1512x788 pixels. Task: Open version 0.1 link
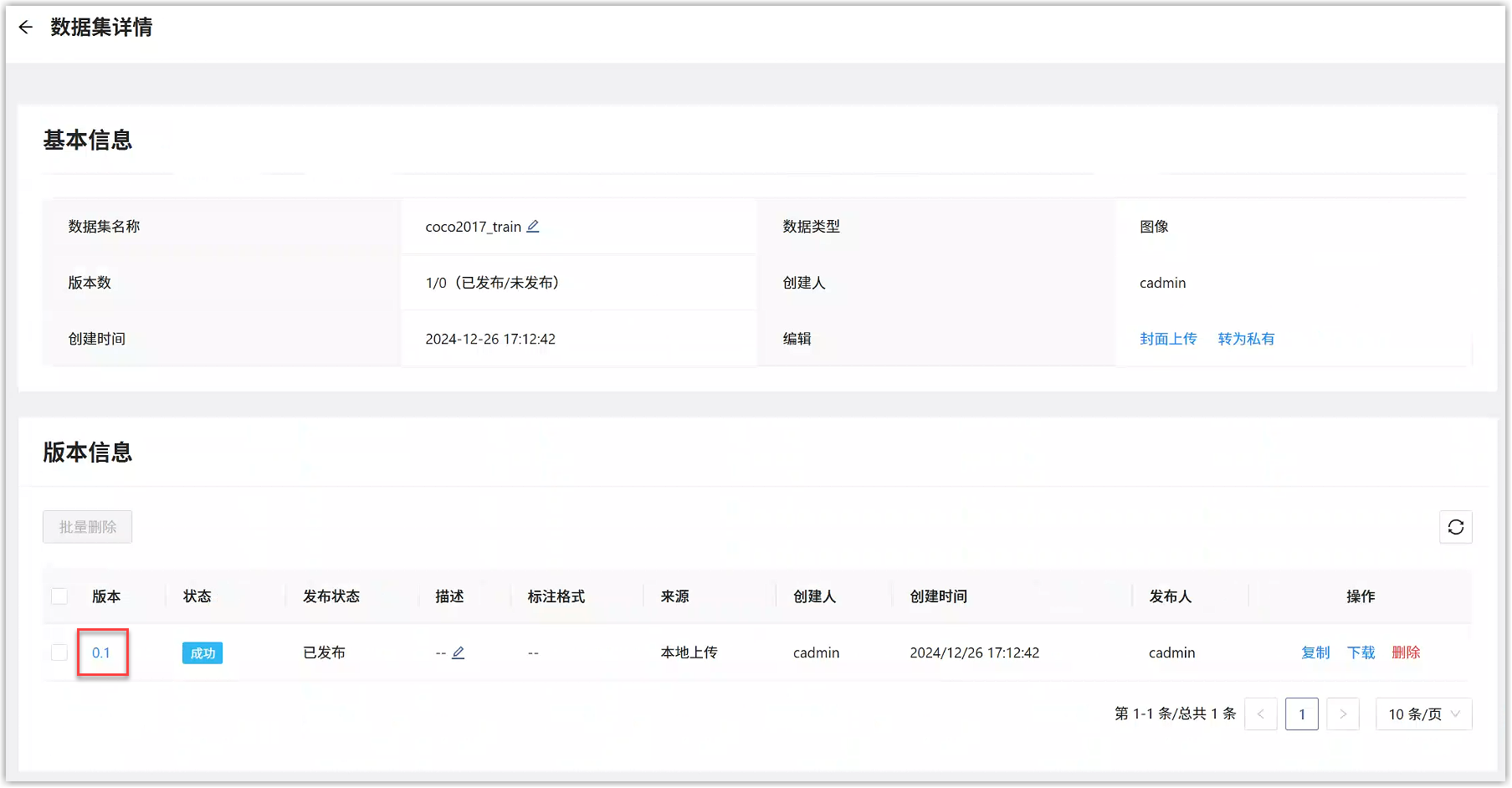tap(101, 652)
